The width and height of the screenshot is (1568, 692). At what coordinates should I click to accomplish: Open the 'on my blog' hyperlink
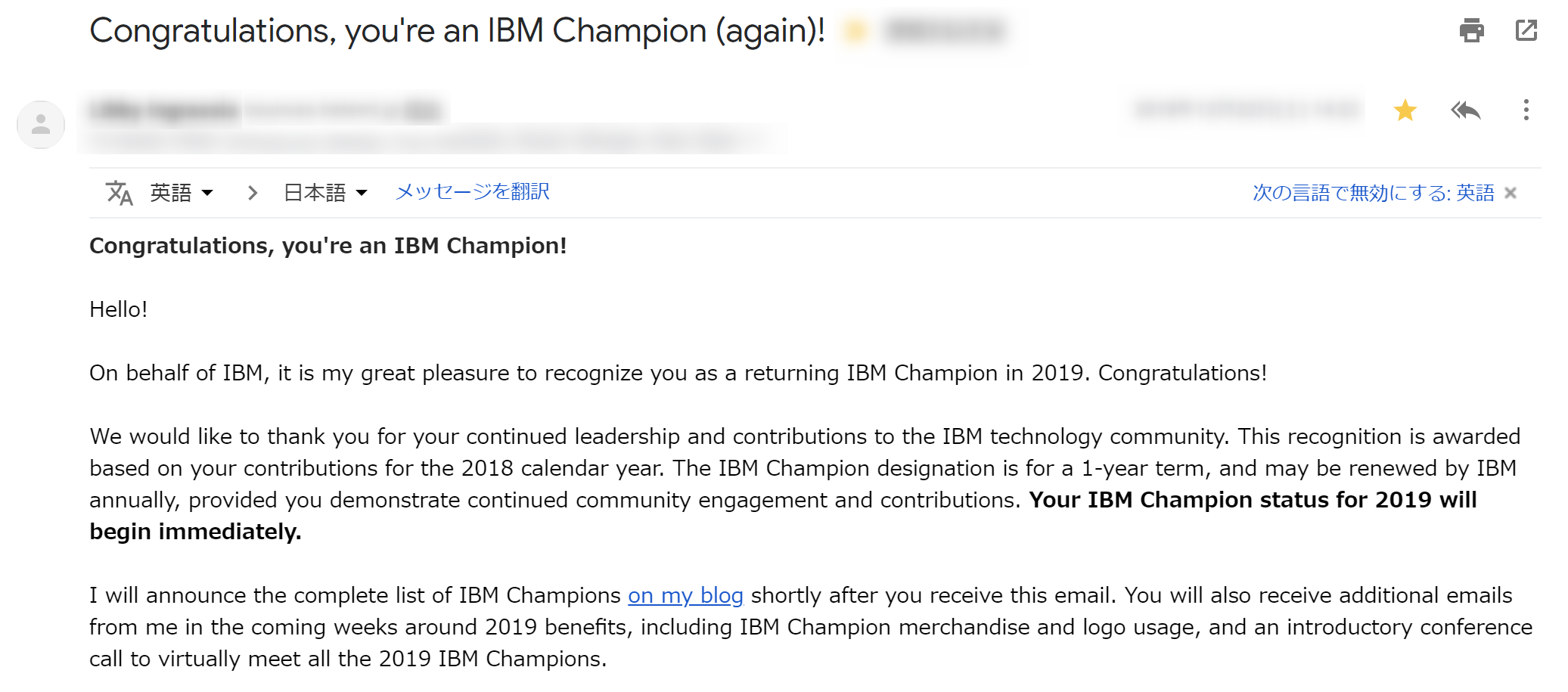click(x=685, y=595)
